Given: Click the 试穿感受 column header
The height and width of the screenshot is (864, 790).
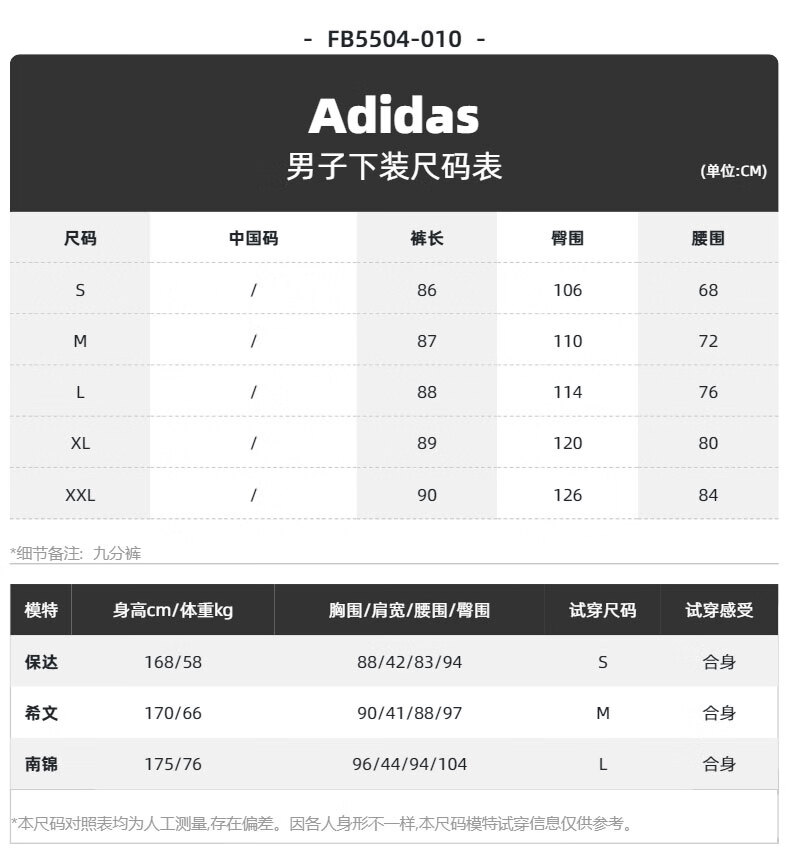Looking at the screenshot, I should tap(719, 610).
